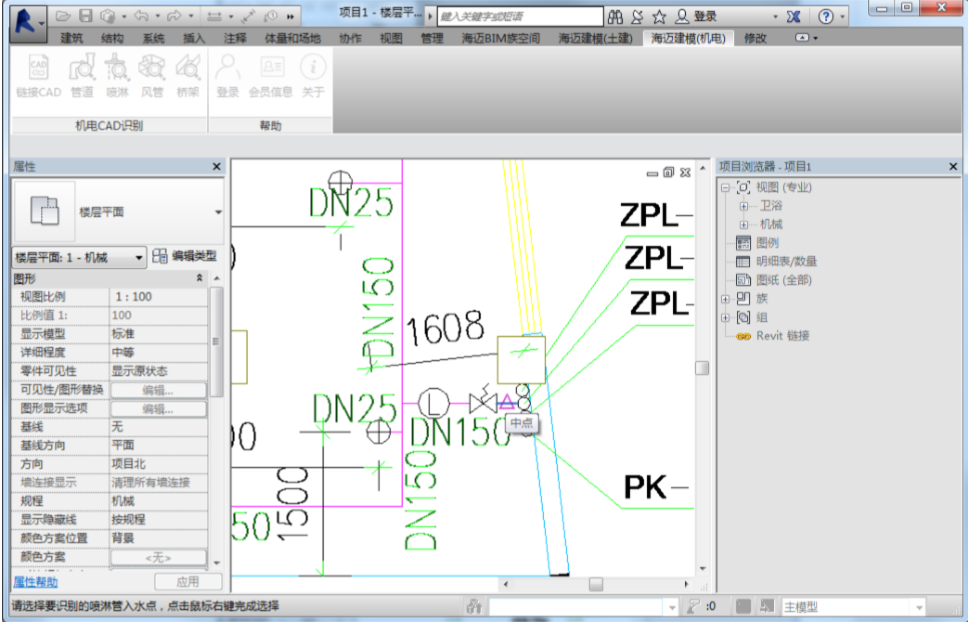Screen dimensions: 968x622
Task: Select the 管道 recognition tool
Action: pyautogui.click(x=82, y=77)
